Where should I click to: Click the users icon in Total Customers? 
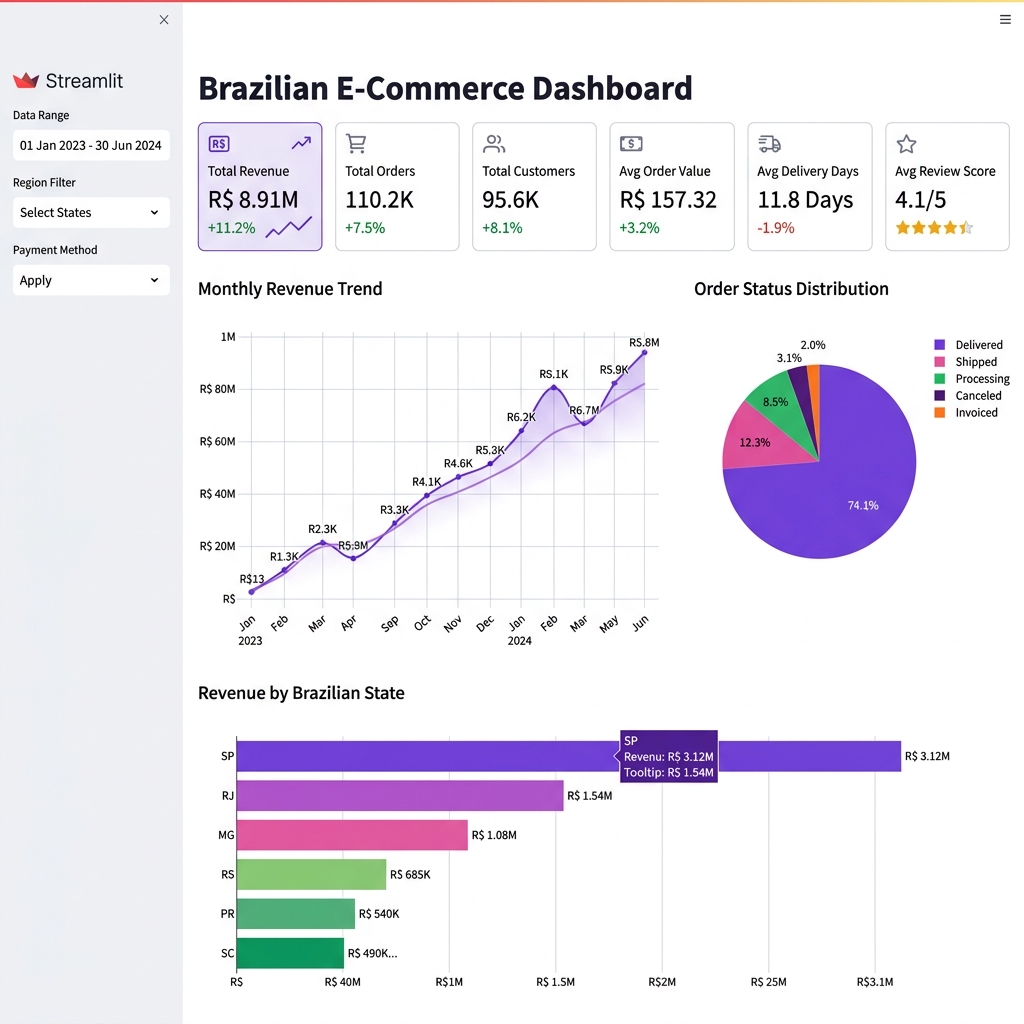(x=494, y=144)
